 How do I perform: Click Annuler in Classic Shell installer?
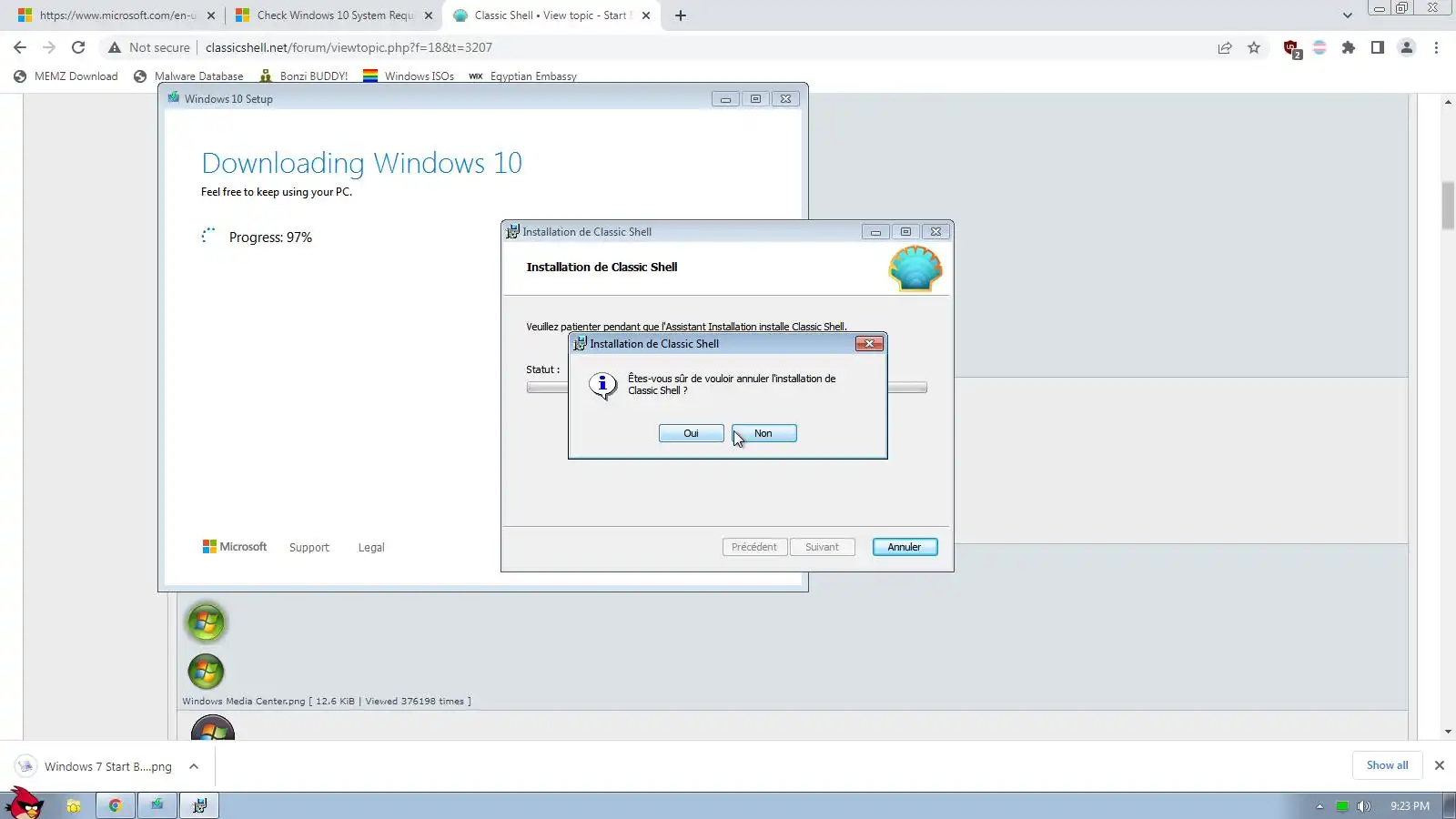point(905,547)
